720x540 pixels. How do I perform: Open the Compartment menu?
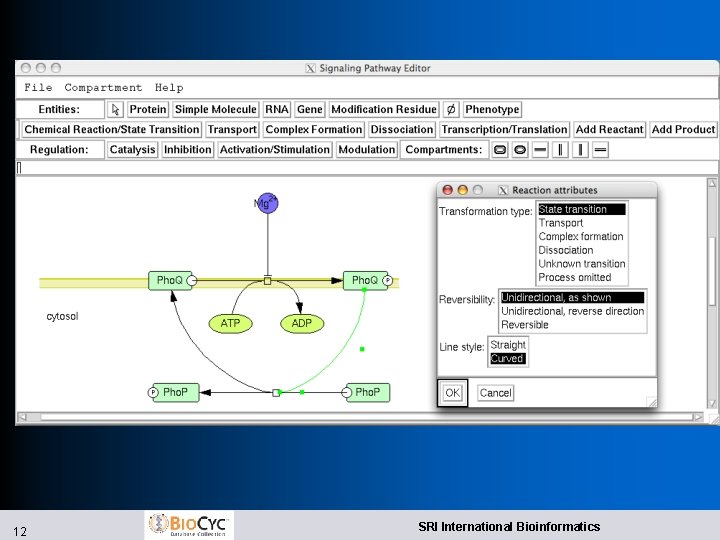click(x=103, y=87)
